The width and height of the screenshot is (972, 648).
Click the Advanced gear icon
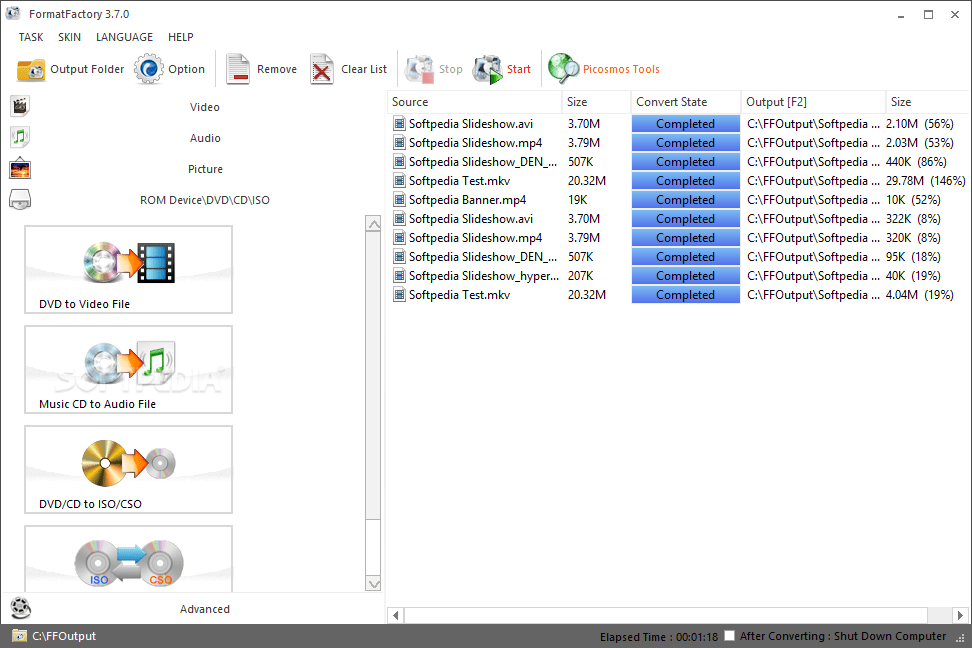tap(20, 608)
